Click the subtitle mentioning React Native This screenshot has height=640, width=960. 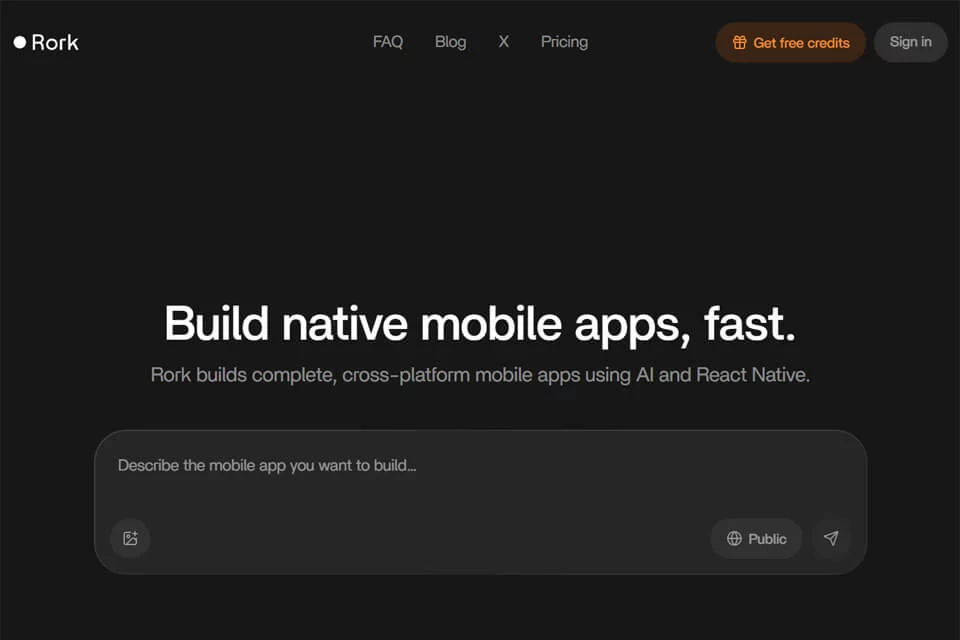(x=480, y=375)
